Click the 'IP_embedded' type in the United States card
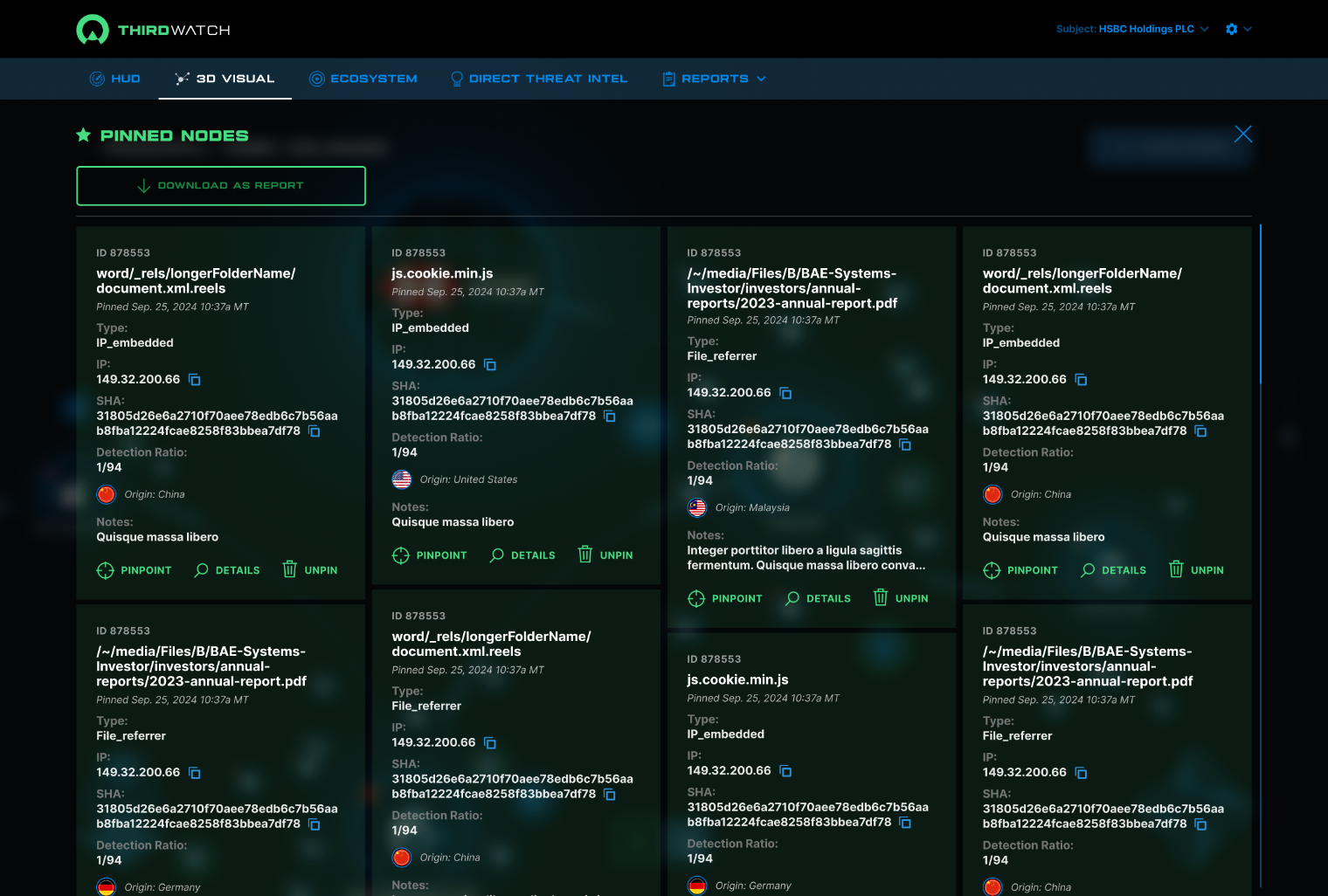 [x=431, y=328]
